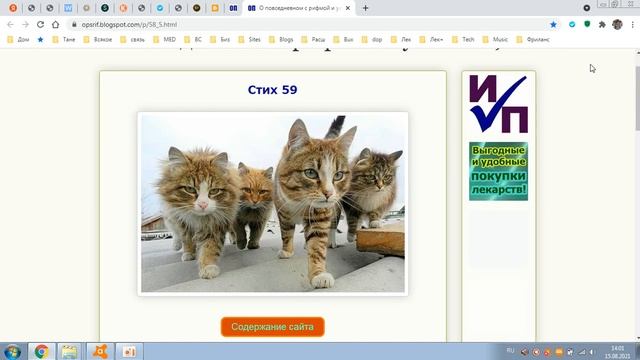The height and width of the screenshot is (360, 640).
Task: Switch to the first orange-icon tab
Action: (13, 8)
